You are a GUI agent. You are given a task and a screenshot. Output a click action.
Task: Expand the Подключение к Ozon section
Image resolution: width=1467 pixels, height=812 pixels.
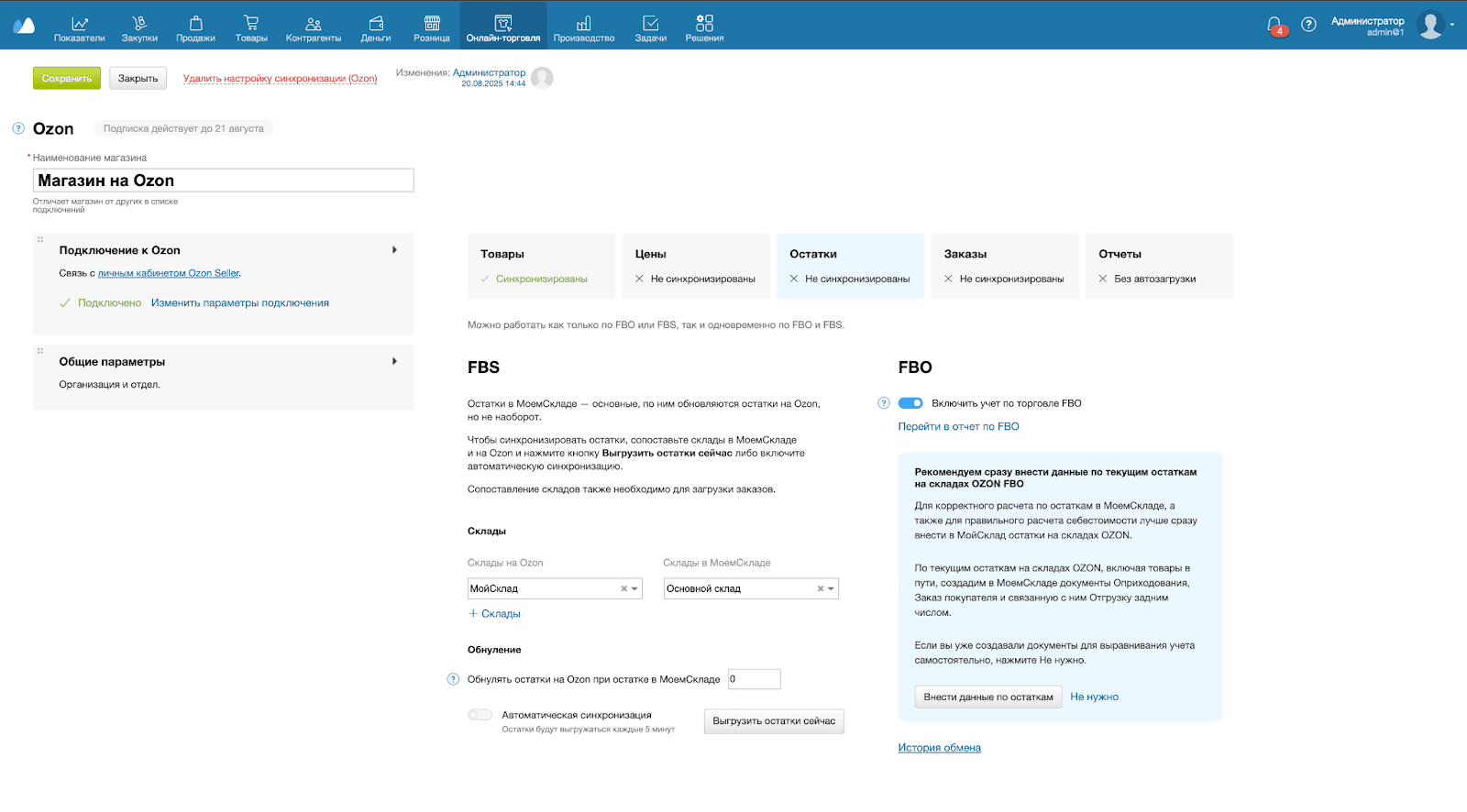[394, 250]
